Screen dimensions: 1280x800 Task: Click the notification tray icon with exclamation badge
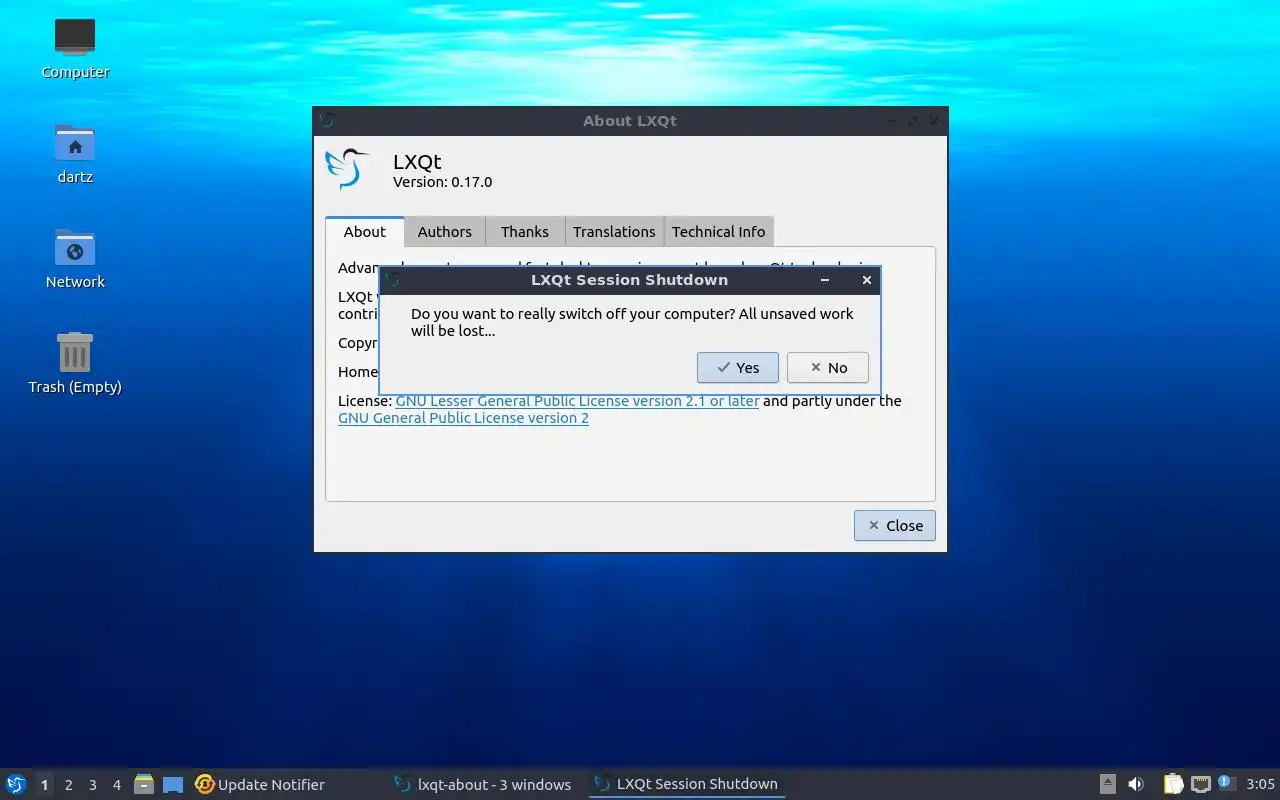point(1226,783)
